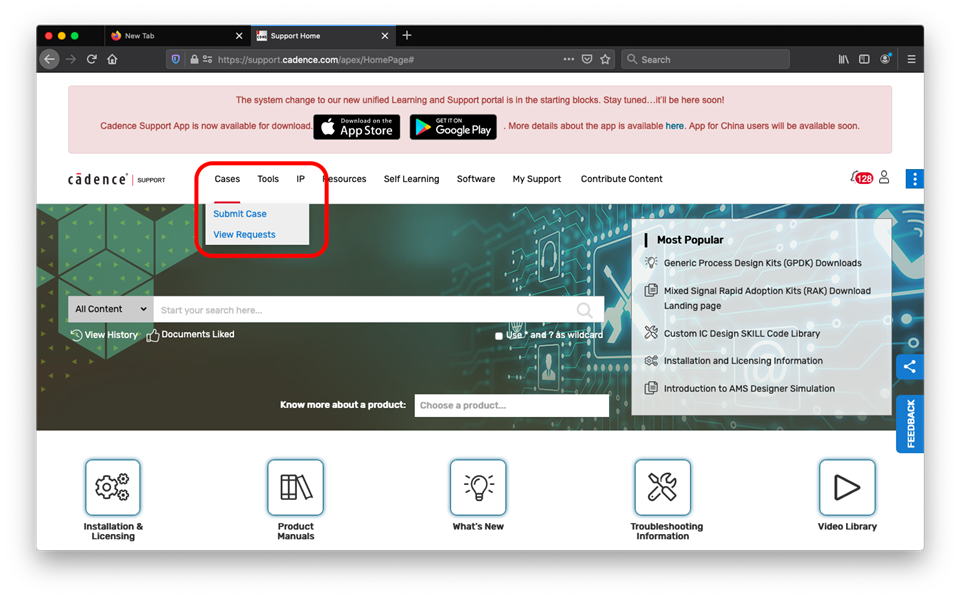Open the Choose a product combo box

(512, 405)
